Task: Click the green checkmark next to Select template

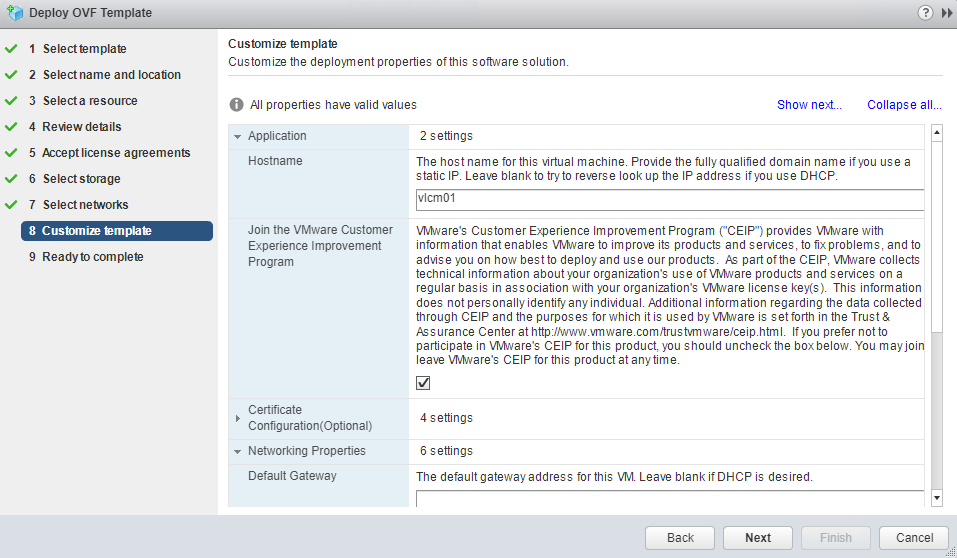Action: [12, 49]
